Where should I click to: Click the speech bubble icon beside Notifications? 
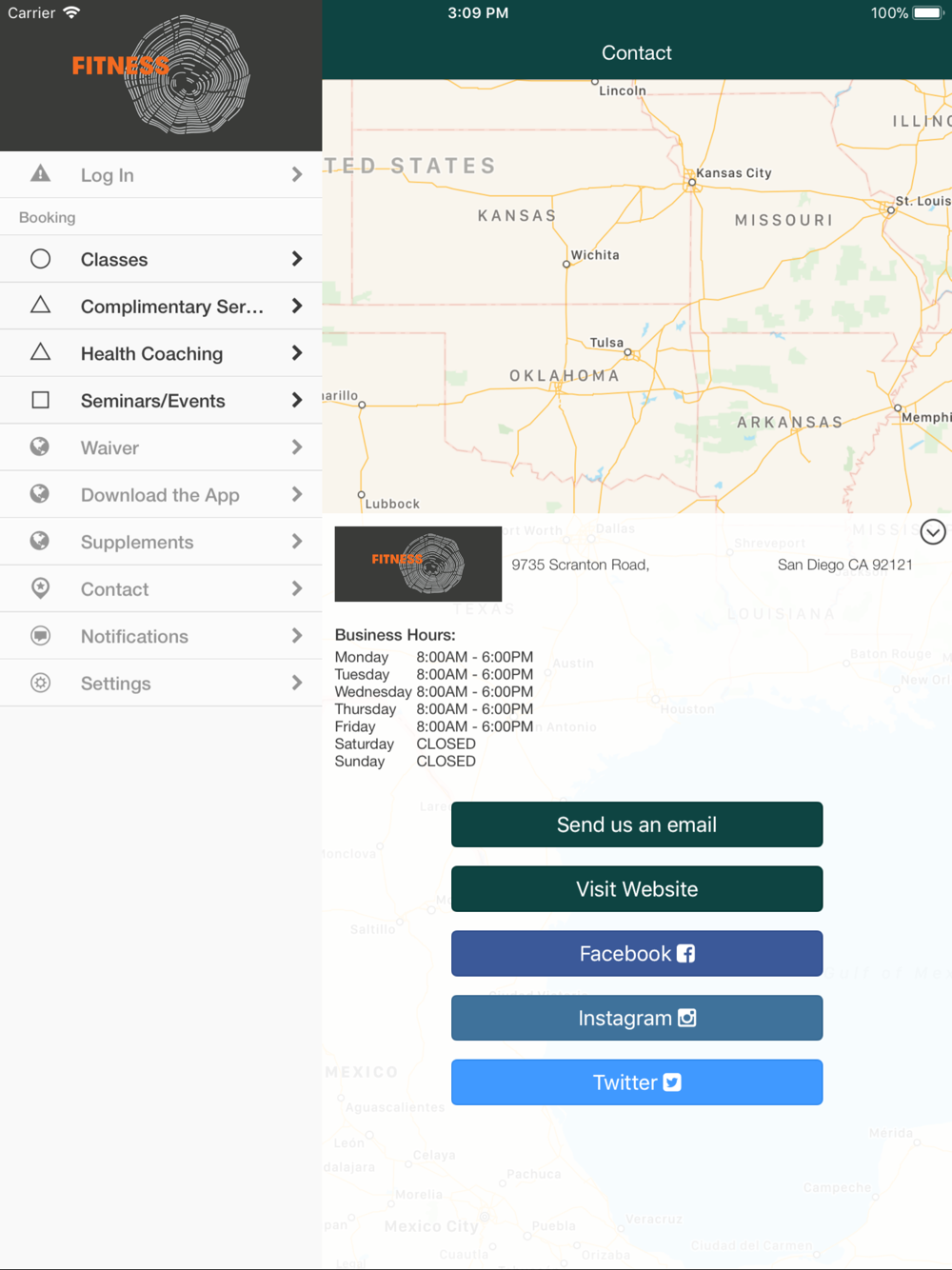[x=40, y=635]
